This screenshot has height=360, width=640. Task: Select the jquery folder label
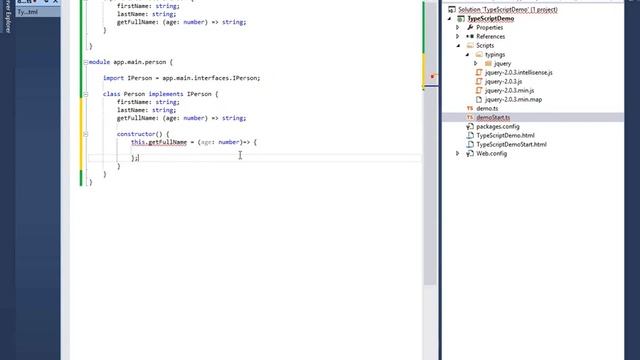[x=502, y=64]
